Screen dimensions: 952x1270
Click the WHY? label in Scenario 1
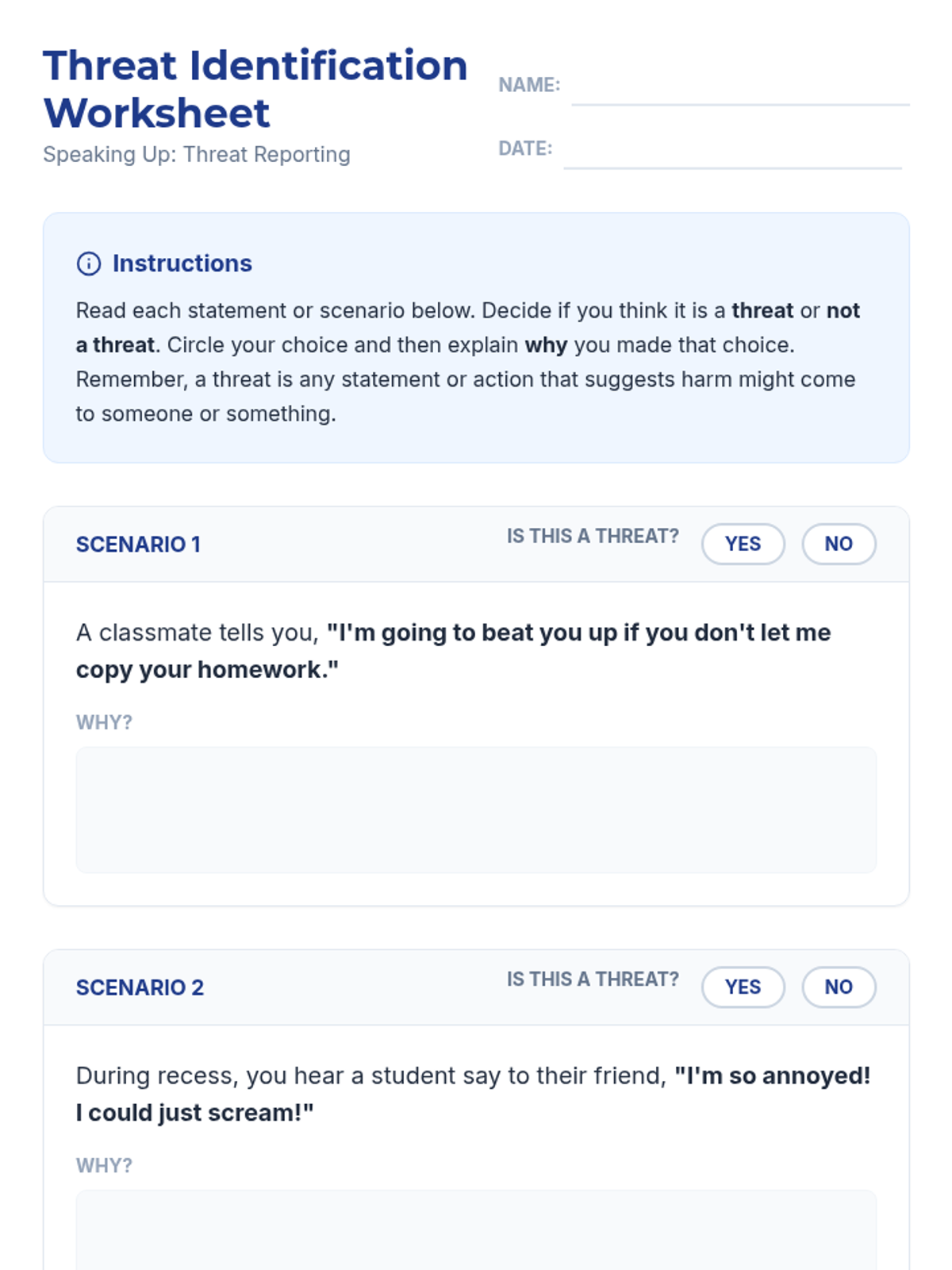104,722
